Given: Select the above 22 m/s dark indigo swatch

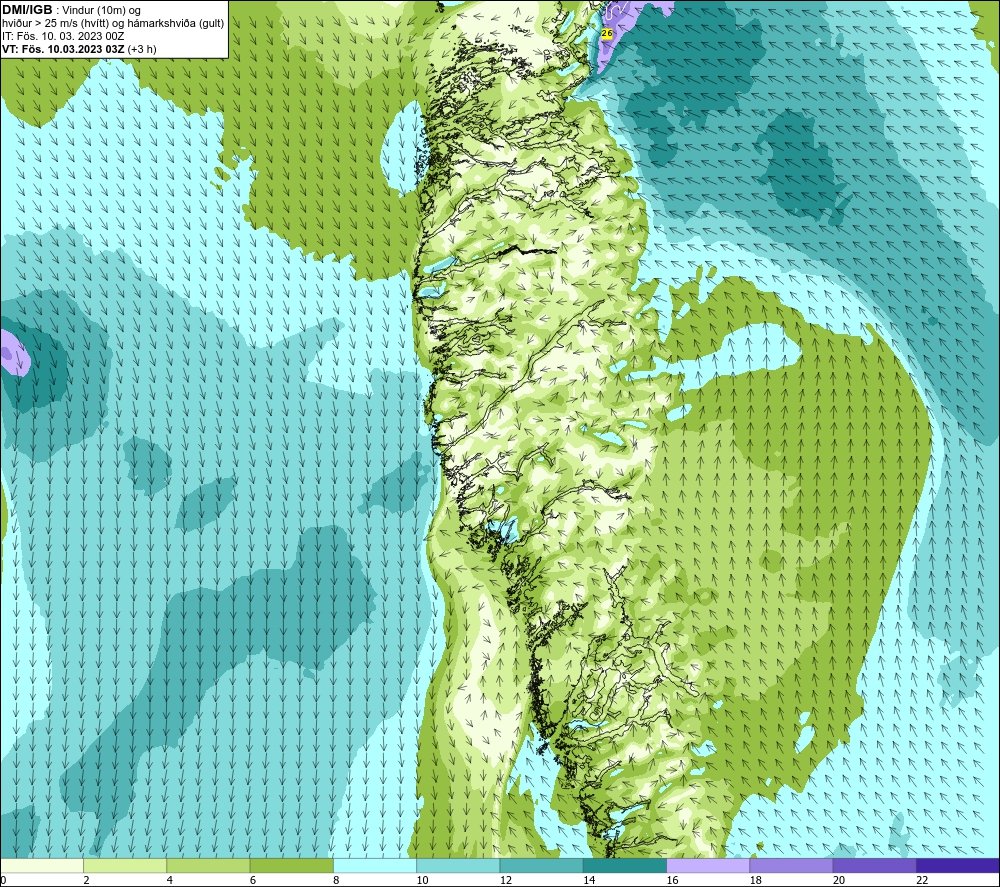Looking at the screenshot, I should tap(958, 865).
